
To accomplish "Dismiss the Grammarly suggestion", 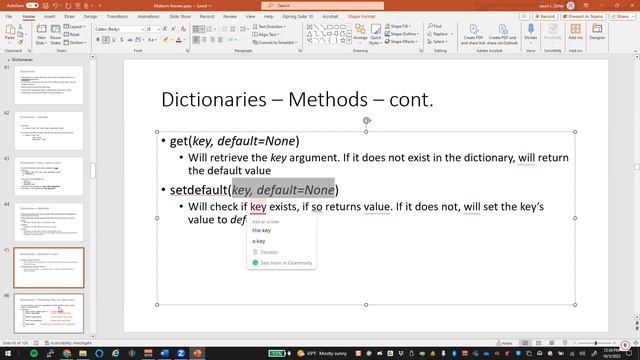I will tap(265, 252).
